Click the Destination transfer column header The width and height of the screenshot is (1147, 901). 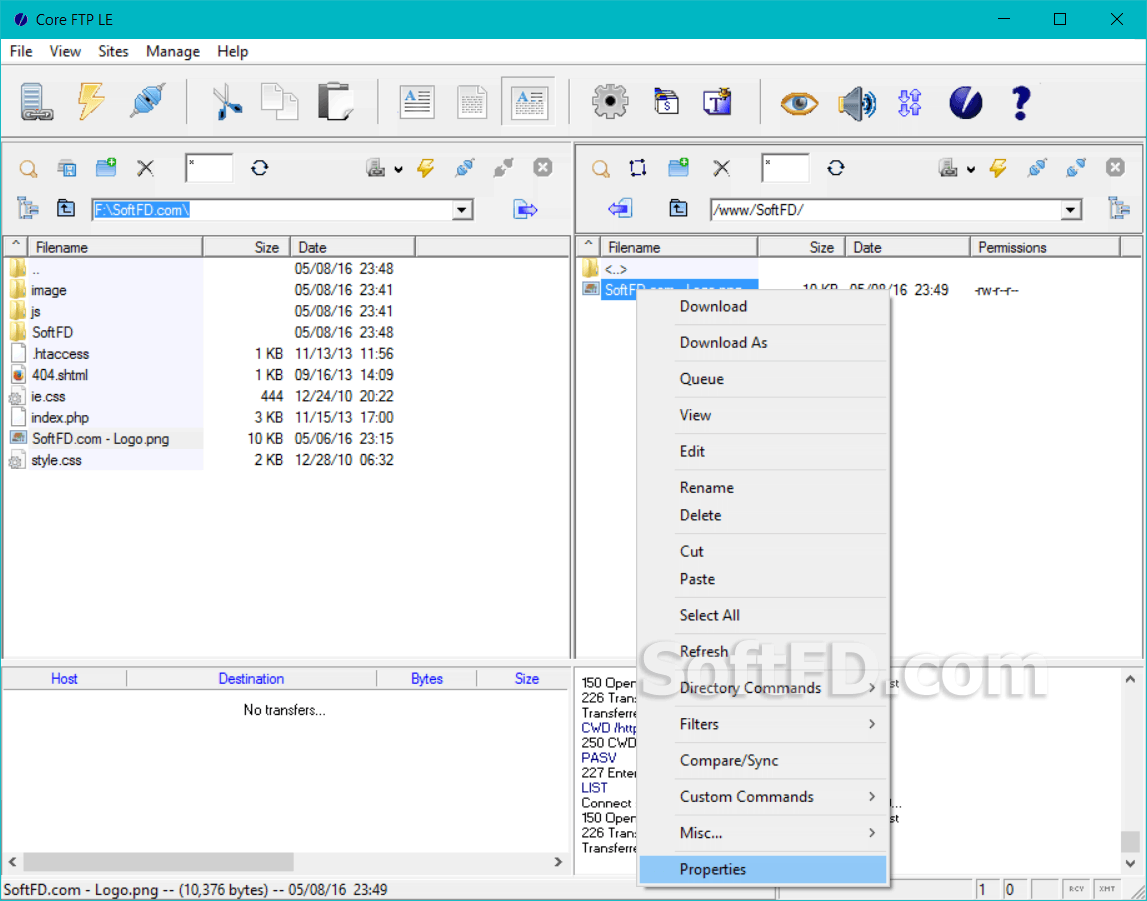coord(251,679)
